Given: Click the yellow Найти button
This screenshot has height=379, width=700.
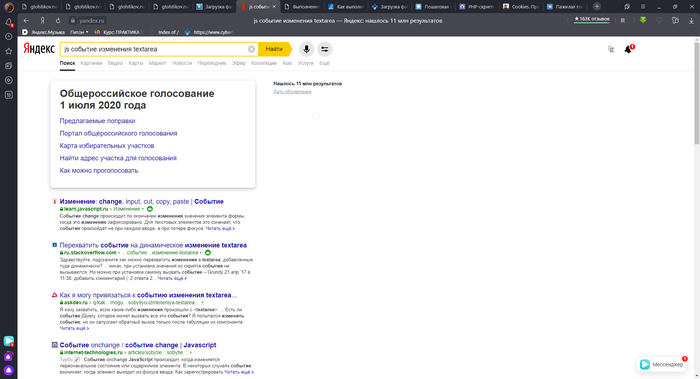Looking at the screenshot, I should coord(274,49).
